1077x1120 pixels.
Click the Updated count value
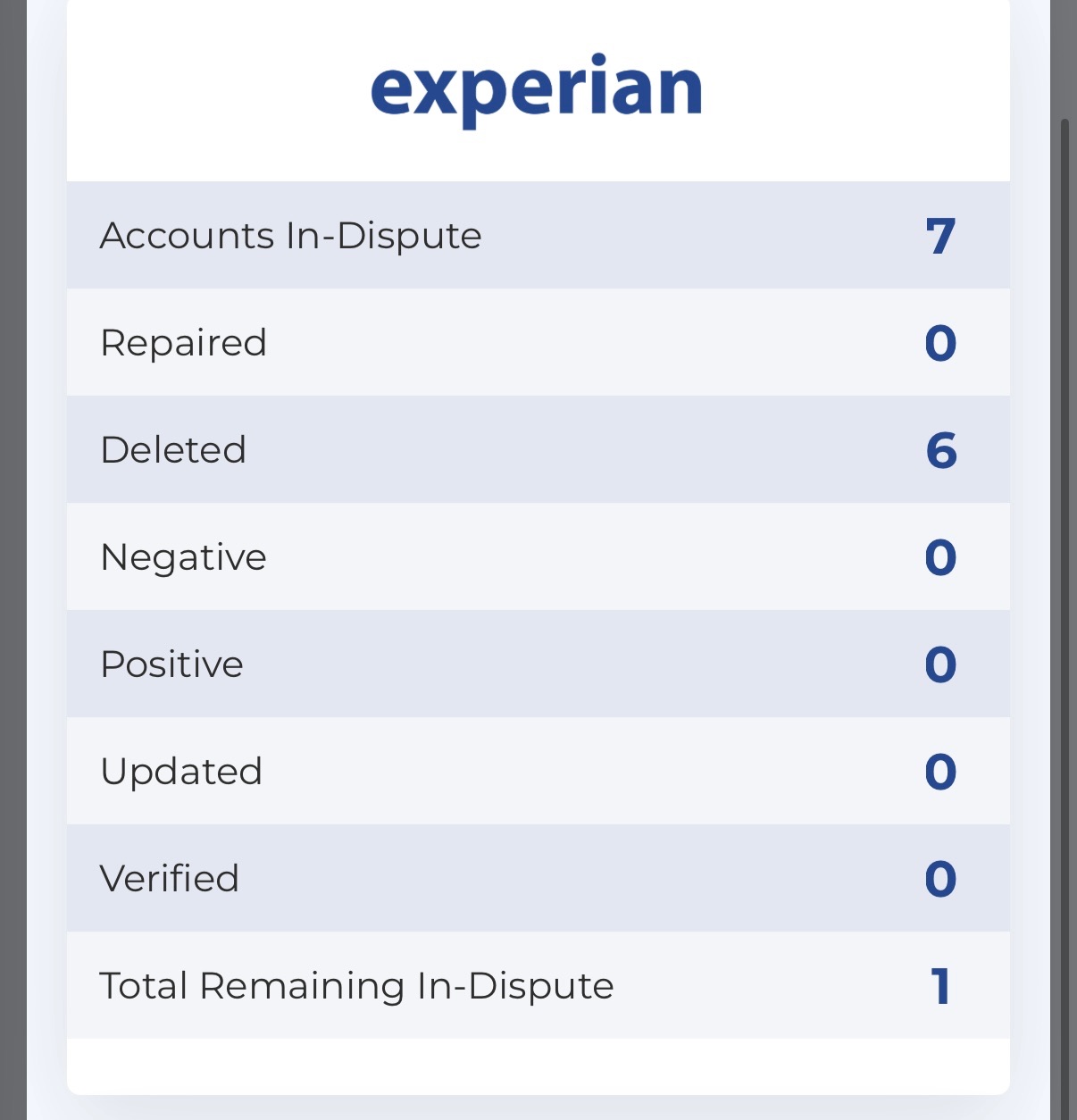click(x=940, y=773)
